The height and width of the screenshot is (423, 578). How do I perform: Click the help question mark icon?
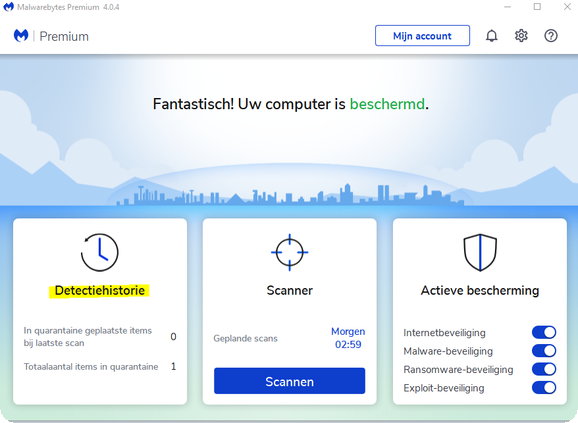(x=551, y=36)
